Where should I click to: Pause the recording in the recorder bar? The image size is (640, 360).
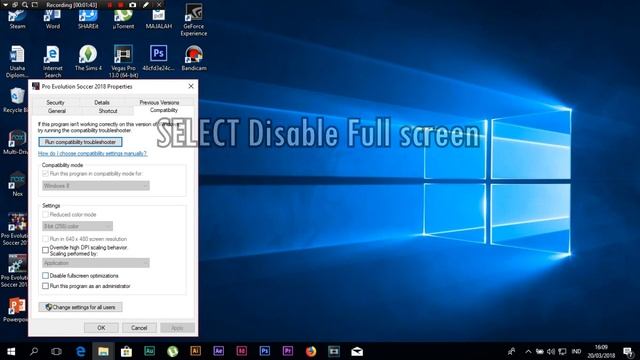tap(110, 4)
